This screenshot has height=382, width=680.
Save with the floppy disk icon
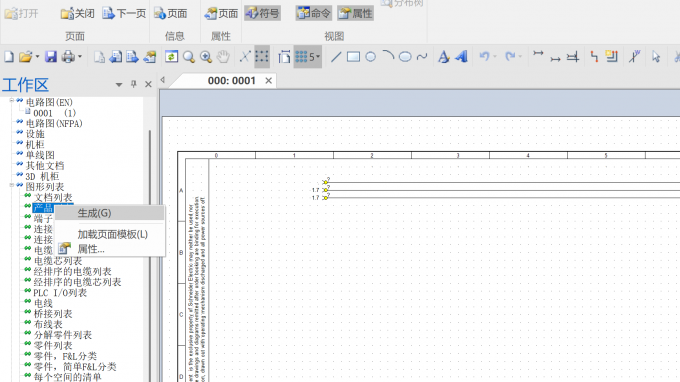pyautogui.click(x=51, y=57)
